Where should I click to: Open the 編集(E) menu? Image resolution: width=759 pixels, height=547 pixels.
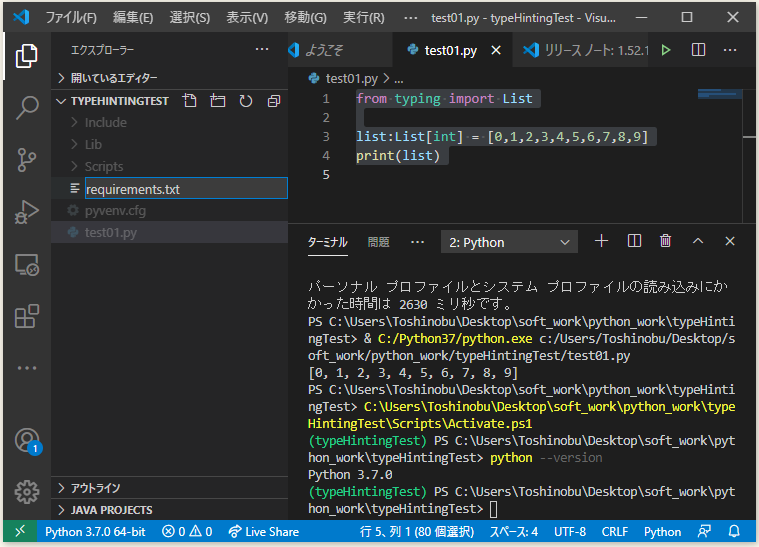tap(133, 18)
